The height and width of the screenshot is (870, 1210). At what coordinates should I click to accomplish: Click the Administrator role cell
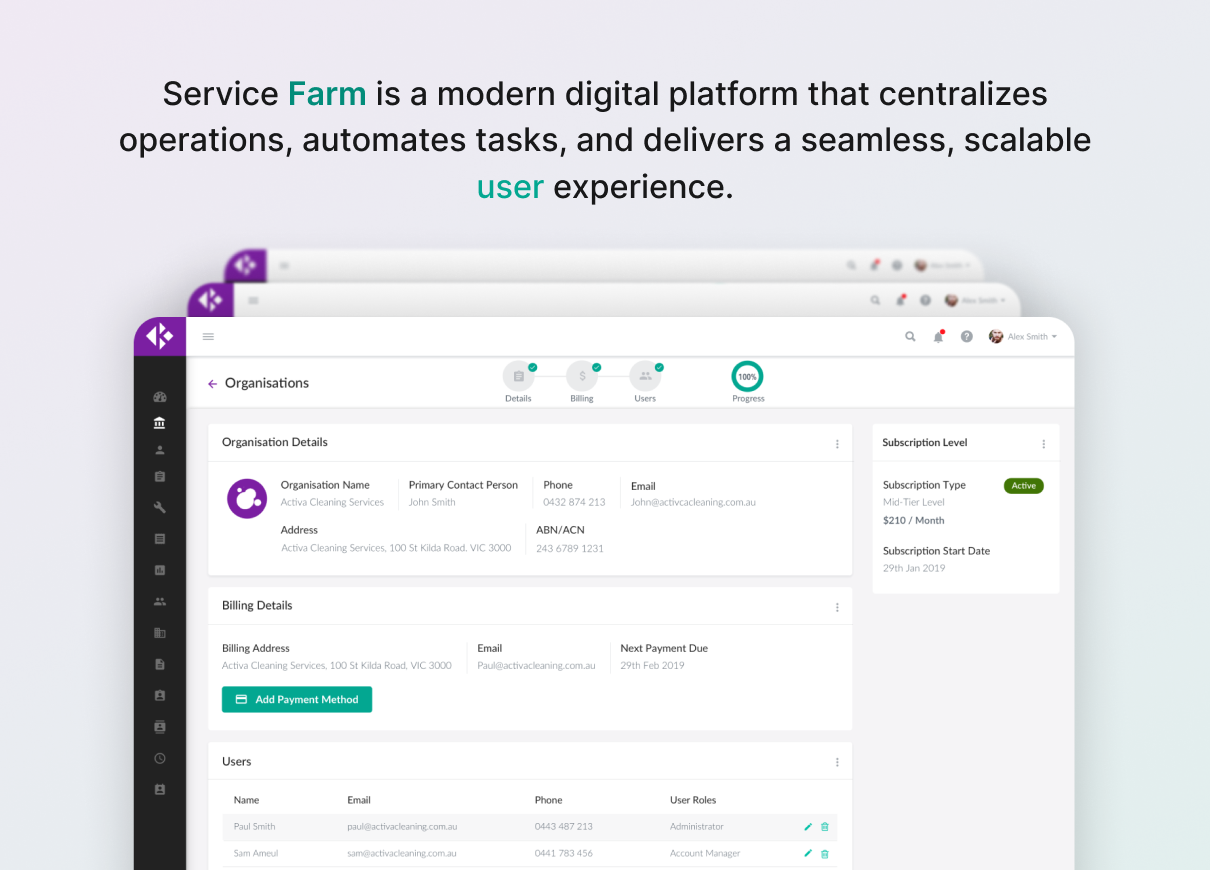click(x=697, y=827)
